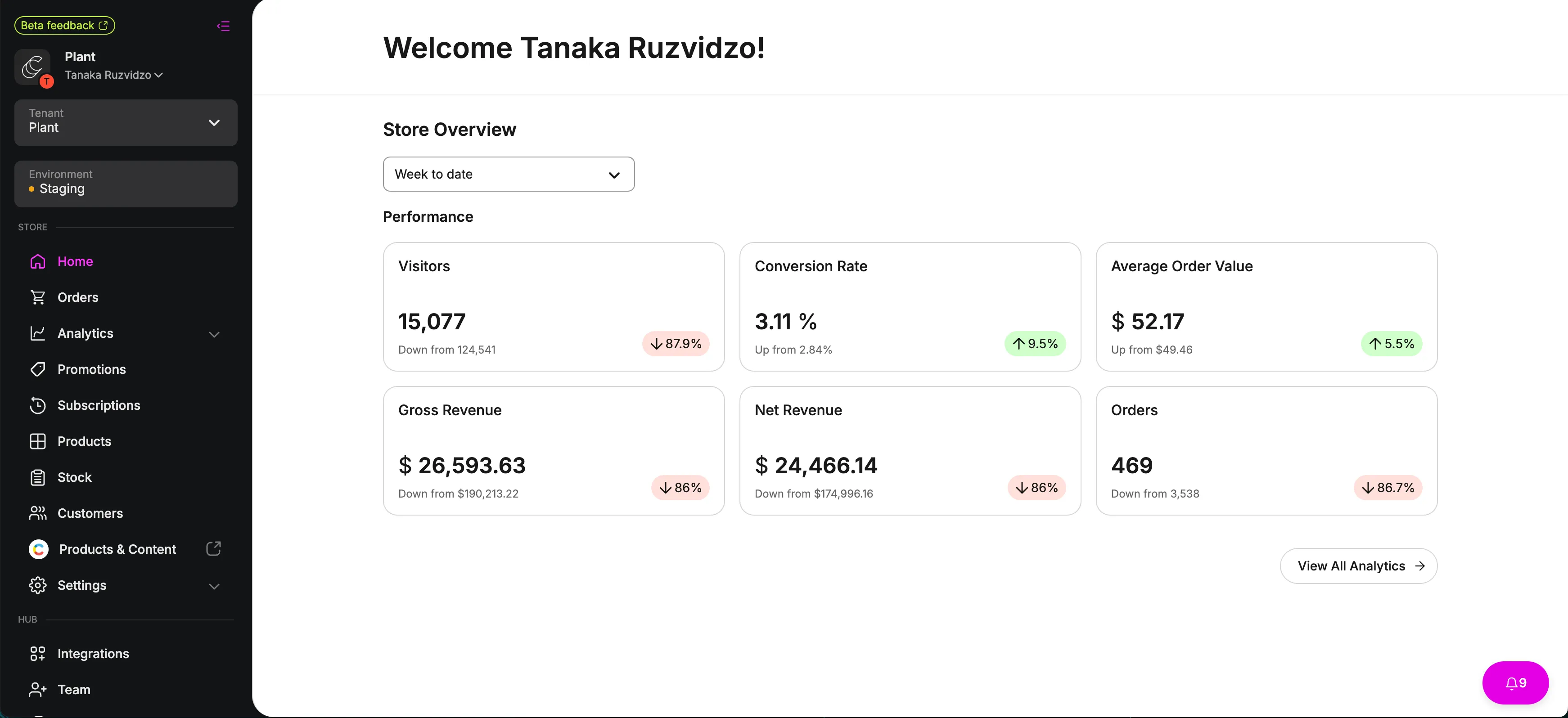Open notifications bell with 9 alerts
1568x718 pixels.
click(x=1516, y=683)
